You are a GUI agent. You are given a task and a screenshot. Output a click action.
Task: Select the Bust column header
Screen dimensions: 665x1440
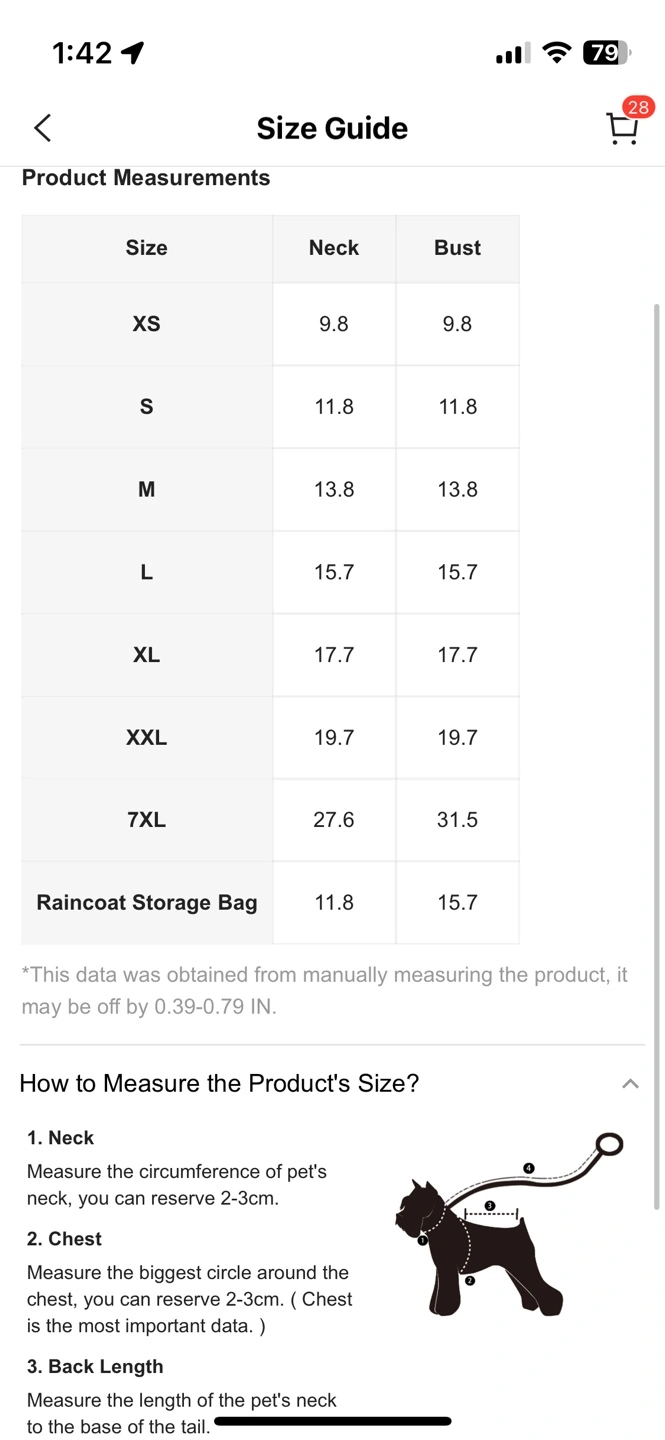(457, 248)
